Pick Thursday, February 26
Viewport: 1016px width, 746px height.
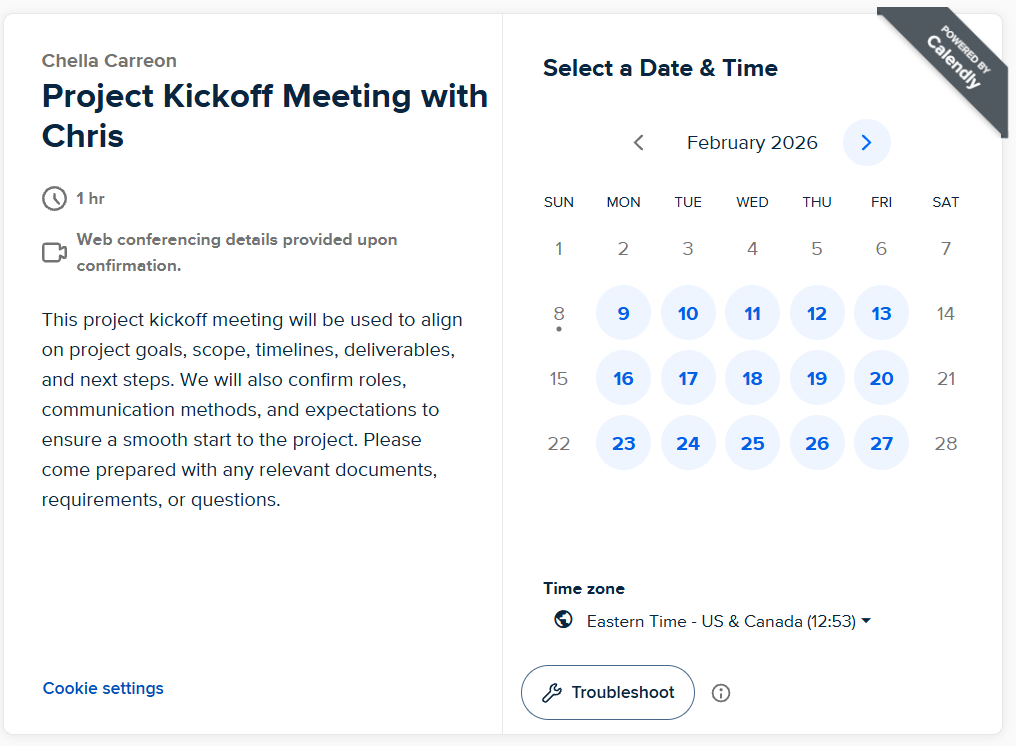click(817, 443)
